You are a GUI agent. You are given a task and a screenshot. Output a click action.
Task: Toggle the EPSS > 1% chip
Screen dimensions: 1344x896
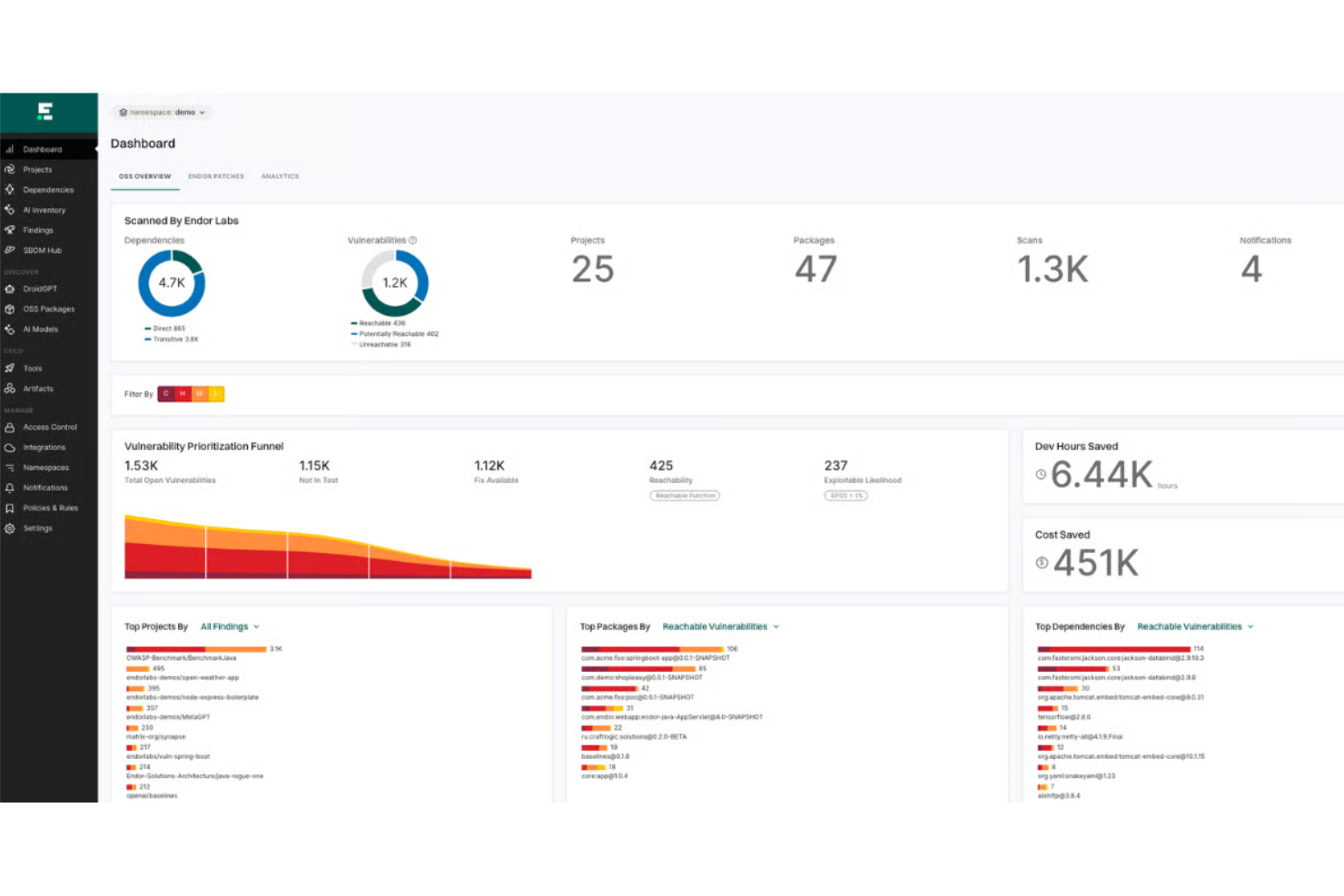coord(846,496)
